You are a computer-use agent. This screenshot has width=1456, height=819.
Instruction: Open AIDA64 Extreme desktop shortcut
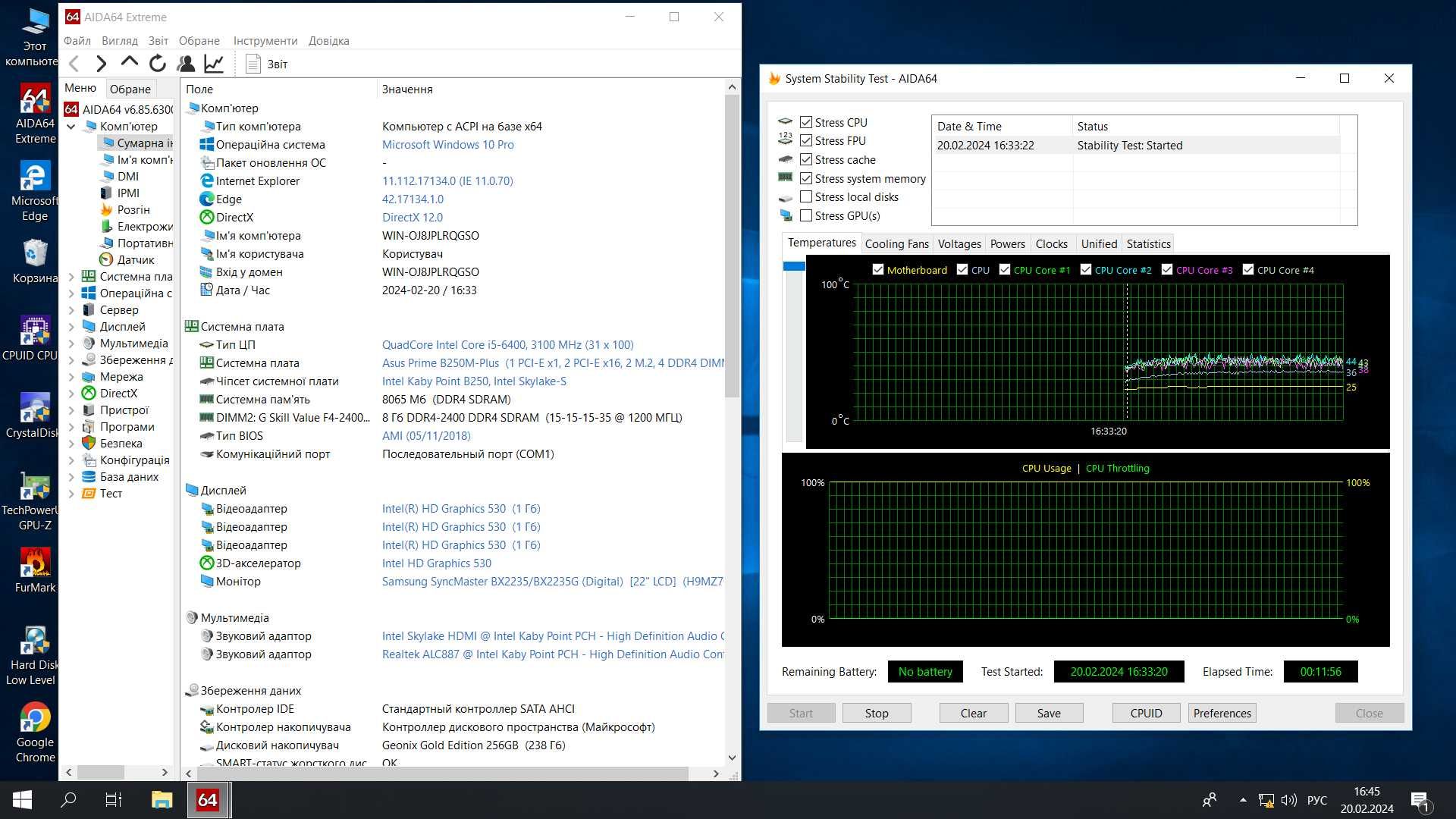(35, 114)
